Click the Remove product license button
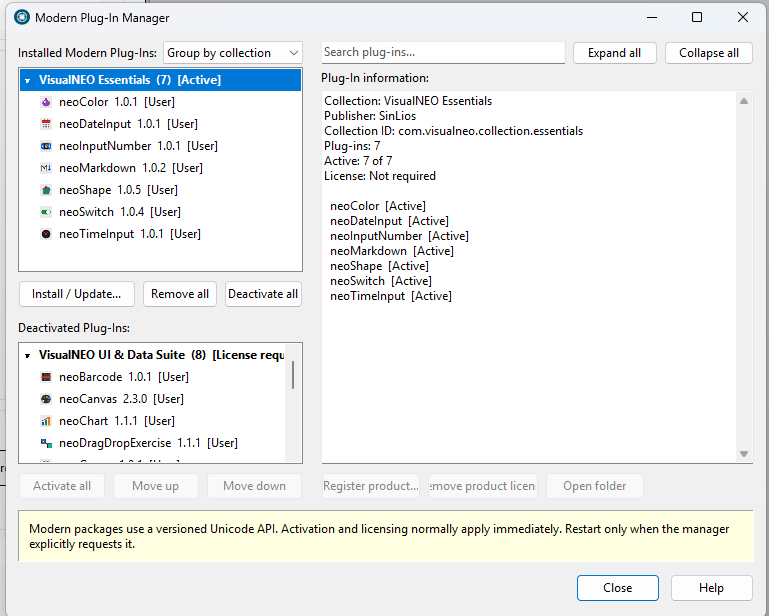769x616 pixels. [483, 486]
